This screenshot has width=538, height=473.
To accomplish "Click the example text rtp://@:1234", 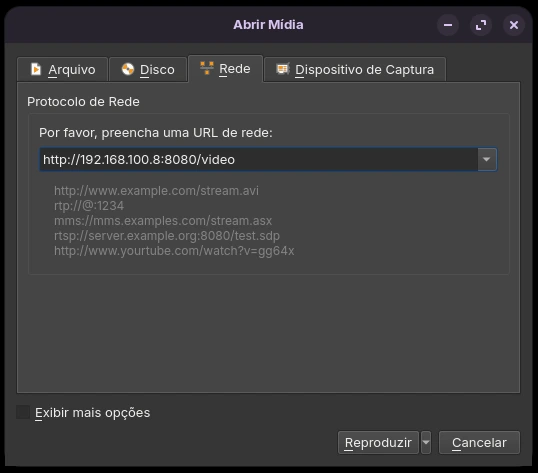I will point(89,206).
